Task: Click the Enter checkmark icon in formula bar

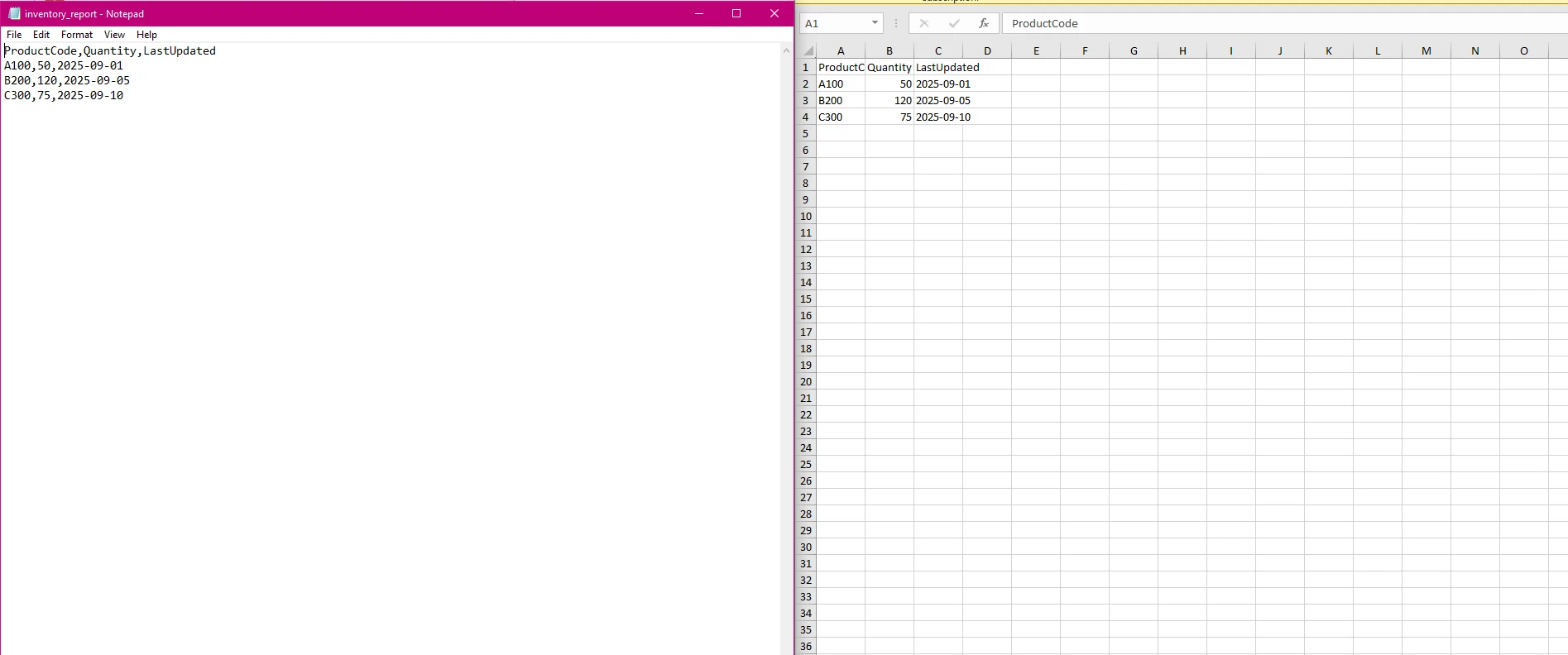Action: tap(954, 23)
